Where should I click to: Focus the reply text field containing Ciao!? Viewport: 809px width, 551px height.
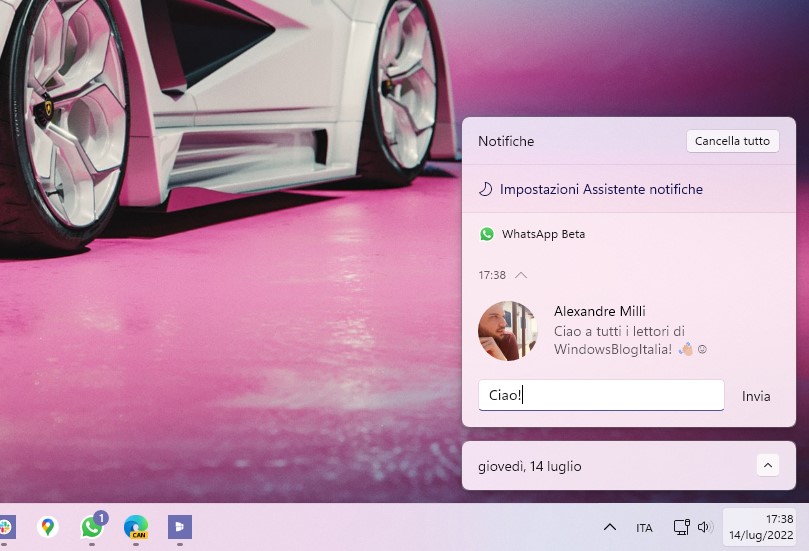click(601, 395)
